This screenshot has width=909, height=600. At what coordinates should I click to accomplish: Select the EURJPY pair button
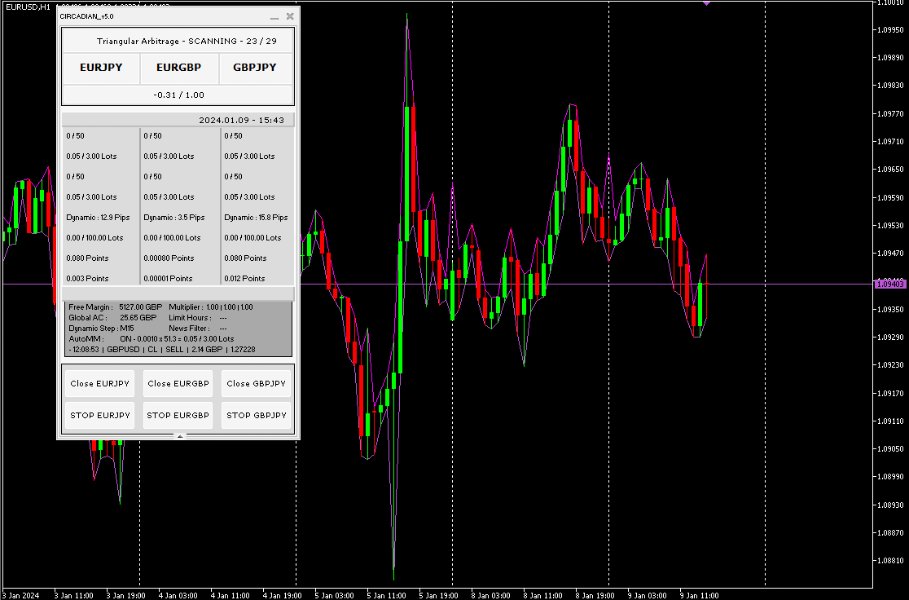[x=101, y=68]
